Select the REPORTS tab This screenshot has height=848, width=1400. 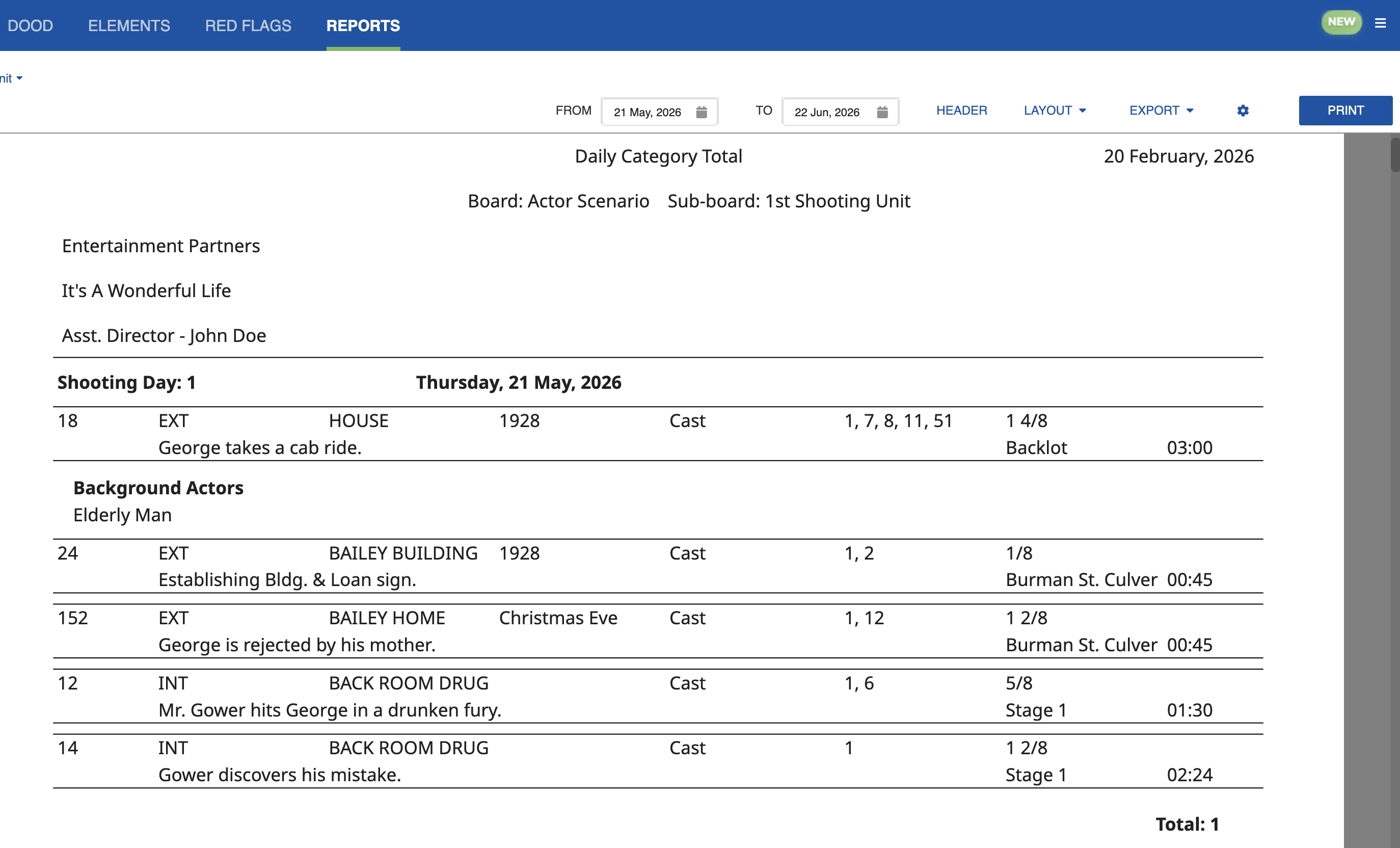[363, 25]
